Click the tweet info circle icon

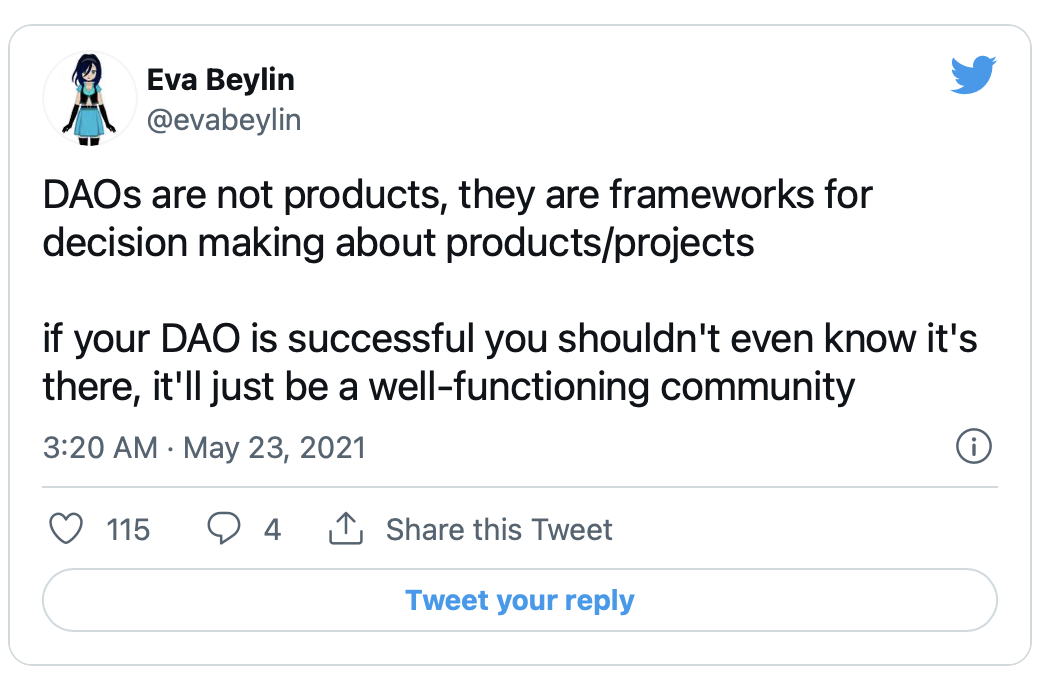[973, 447]
